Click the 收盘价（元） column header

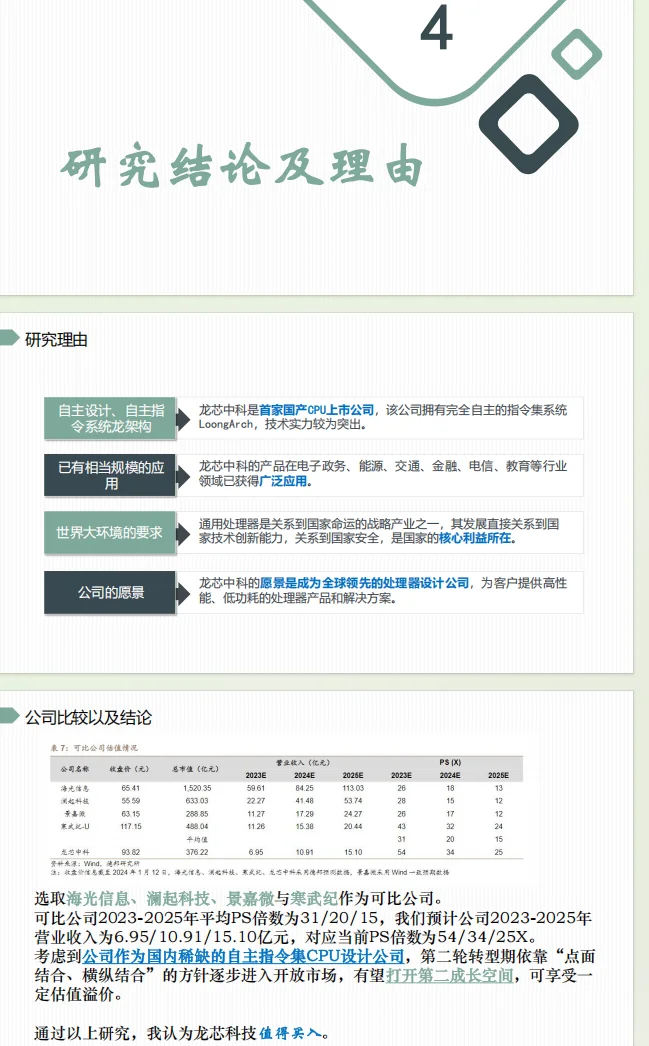pos(129,769)
